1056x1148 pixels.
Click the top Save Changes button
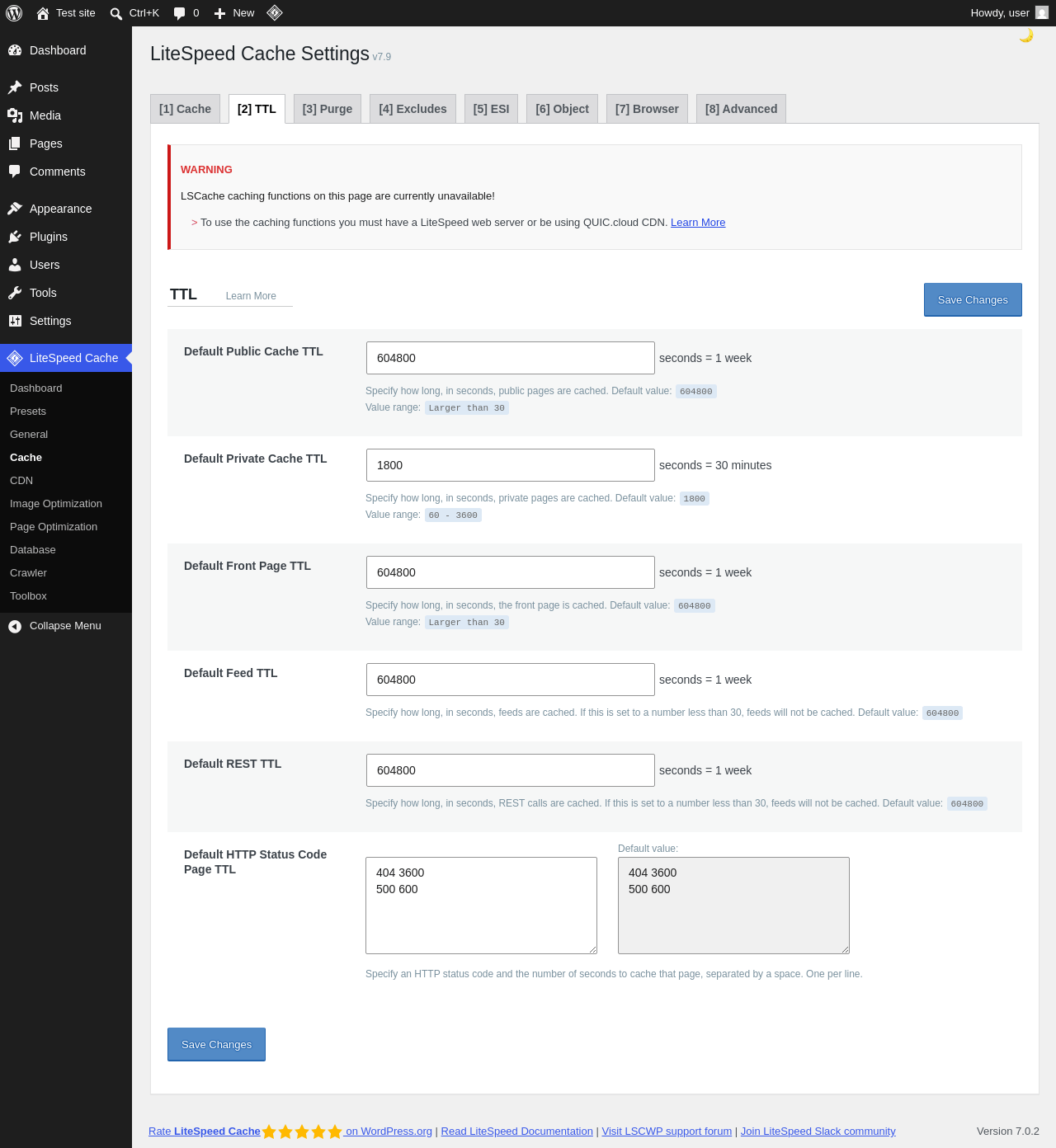click(973, 300)
